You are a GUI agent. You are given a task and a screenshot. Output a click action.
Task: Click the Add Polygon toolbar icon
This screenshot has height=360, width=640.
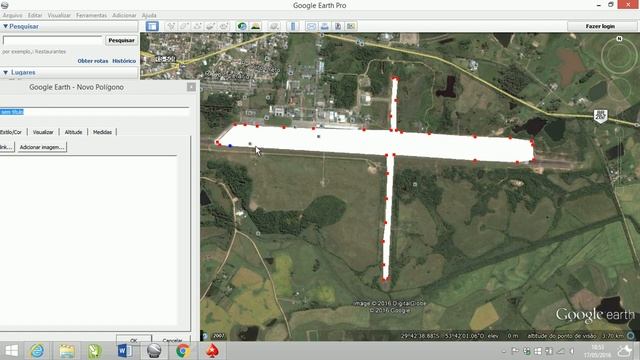coord(184,26)
